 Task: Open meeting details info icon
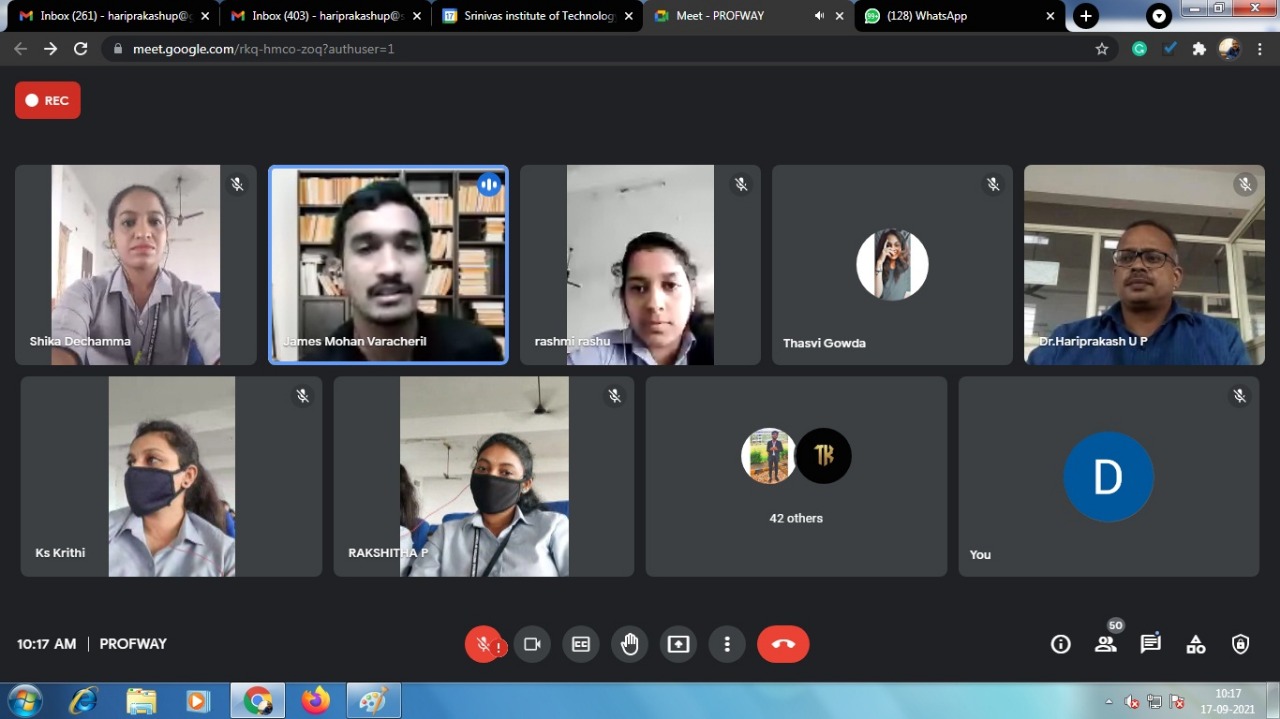coord(1061,644)
